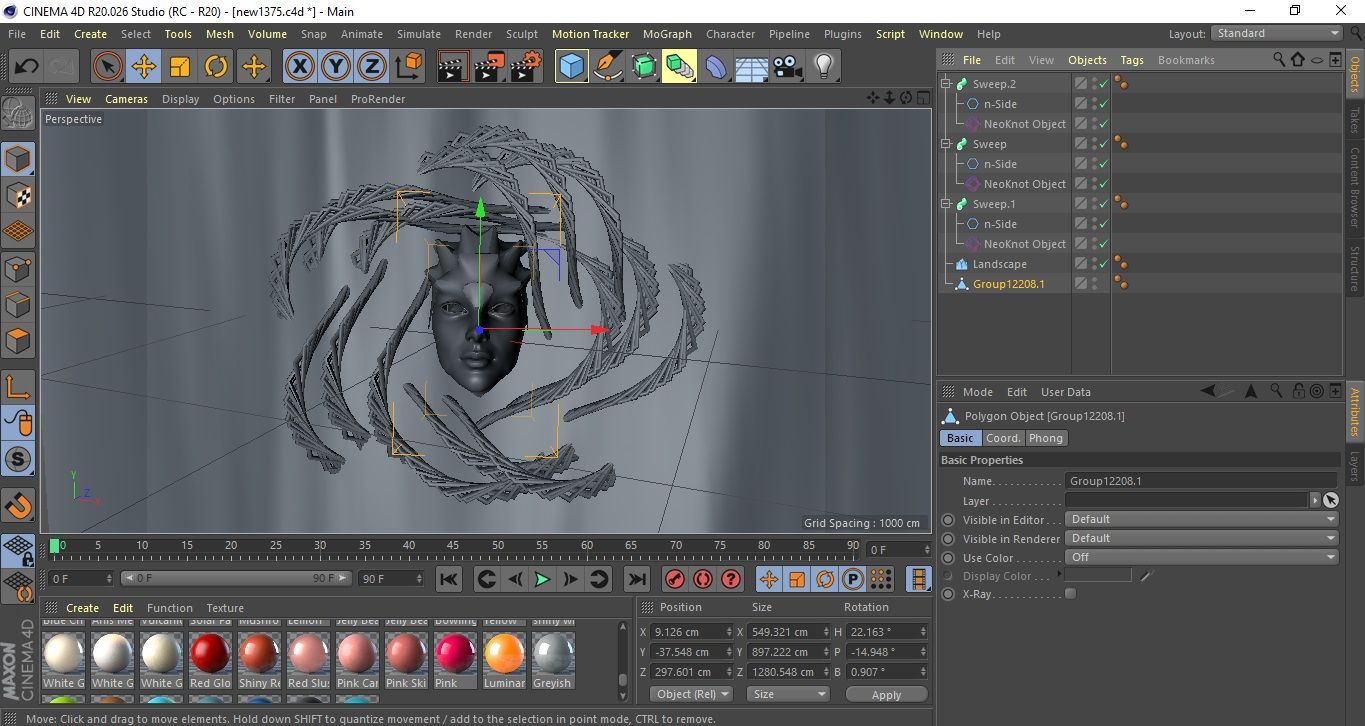
Task: Open Visible in Editor dropdown
Action: pyautogui.click(x=1201, y=519)
